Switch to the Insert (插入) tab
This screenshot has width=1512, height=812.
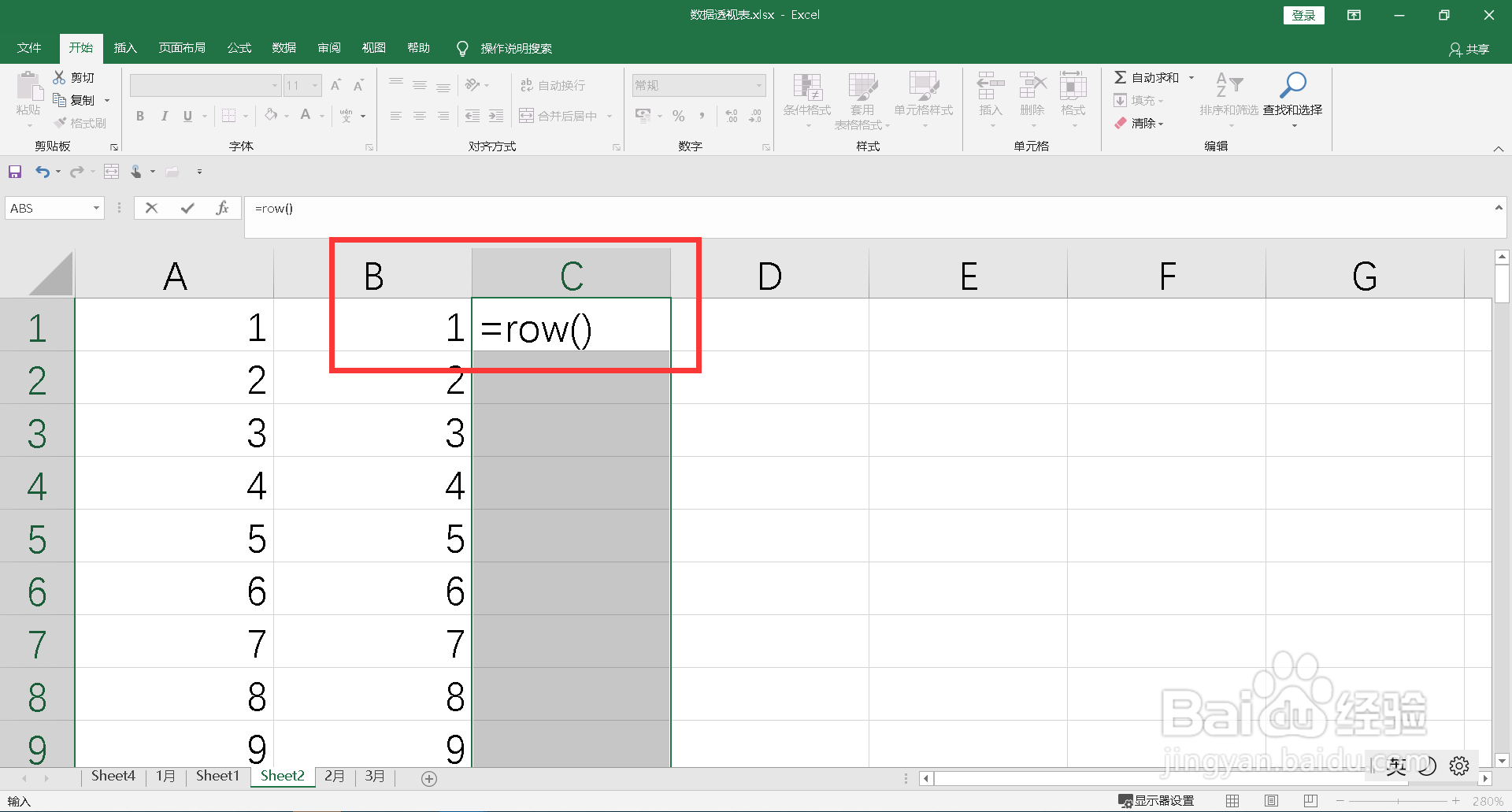[125, 48]
